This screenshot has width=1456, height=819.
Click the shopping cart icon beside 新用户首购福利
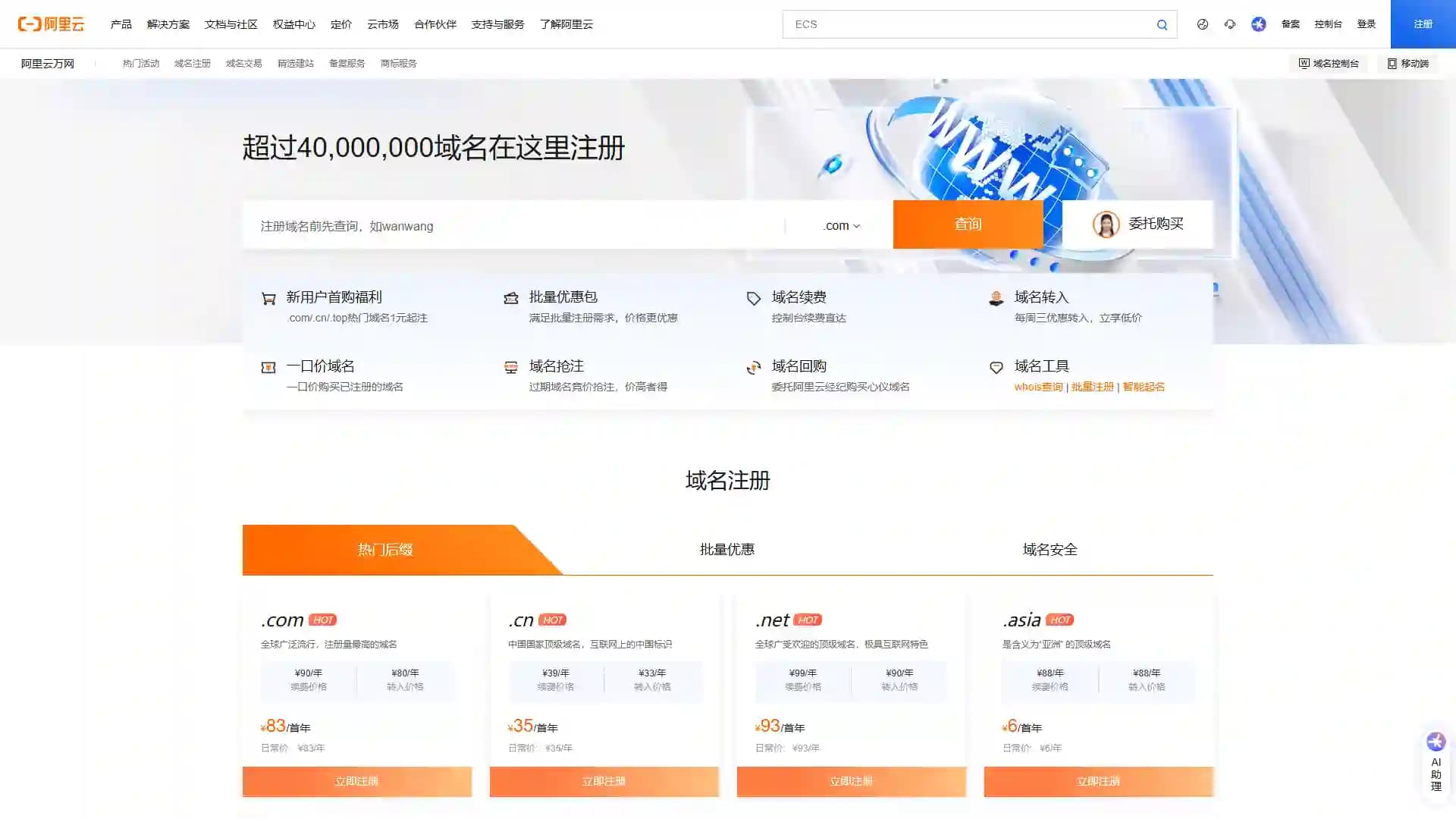coord(268,299)
